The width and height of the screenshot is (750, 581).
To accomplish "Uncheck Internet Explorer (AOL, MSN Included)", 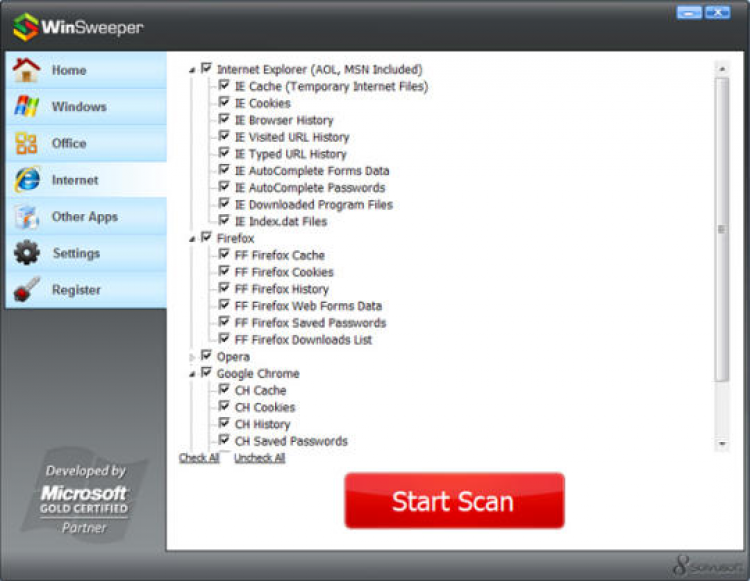I will tap(206, 68).
